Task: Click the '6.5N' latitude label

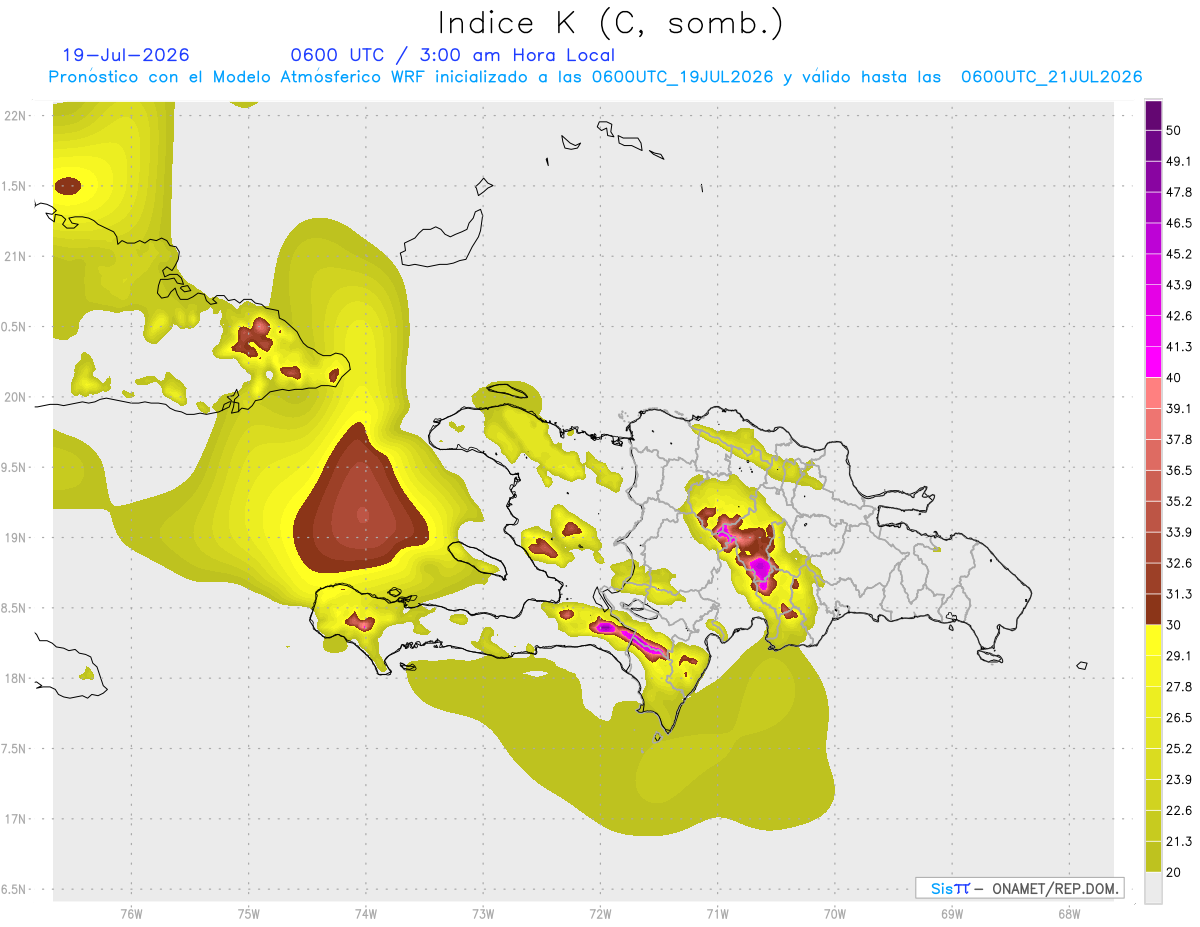Action: click(14, 890)
